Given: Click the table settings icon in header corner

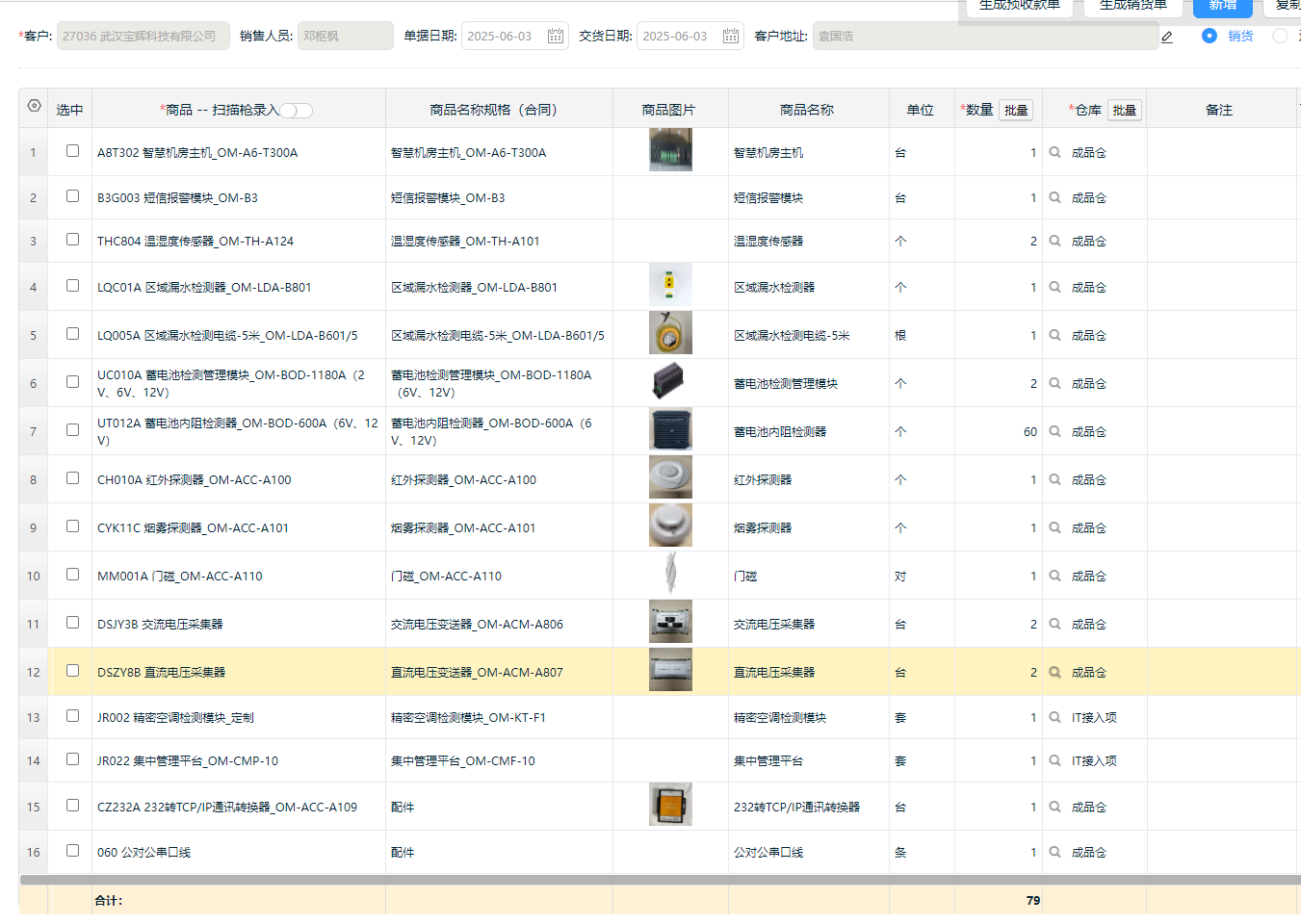Looking at the screenshot, I should tap(35, 106).
